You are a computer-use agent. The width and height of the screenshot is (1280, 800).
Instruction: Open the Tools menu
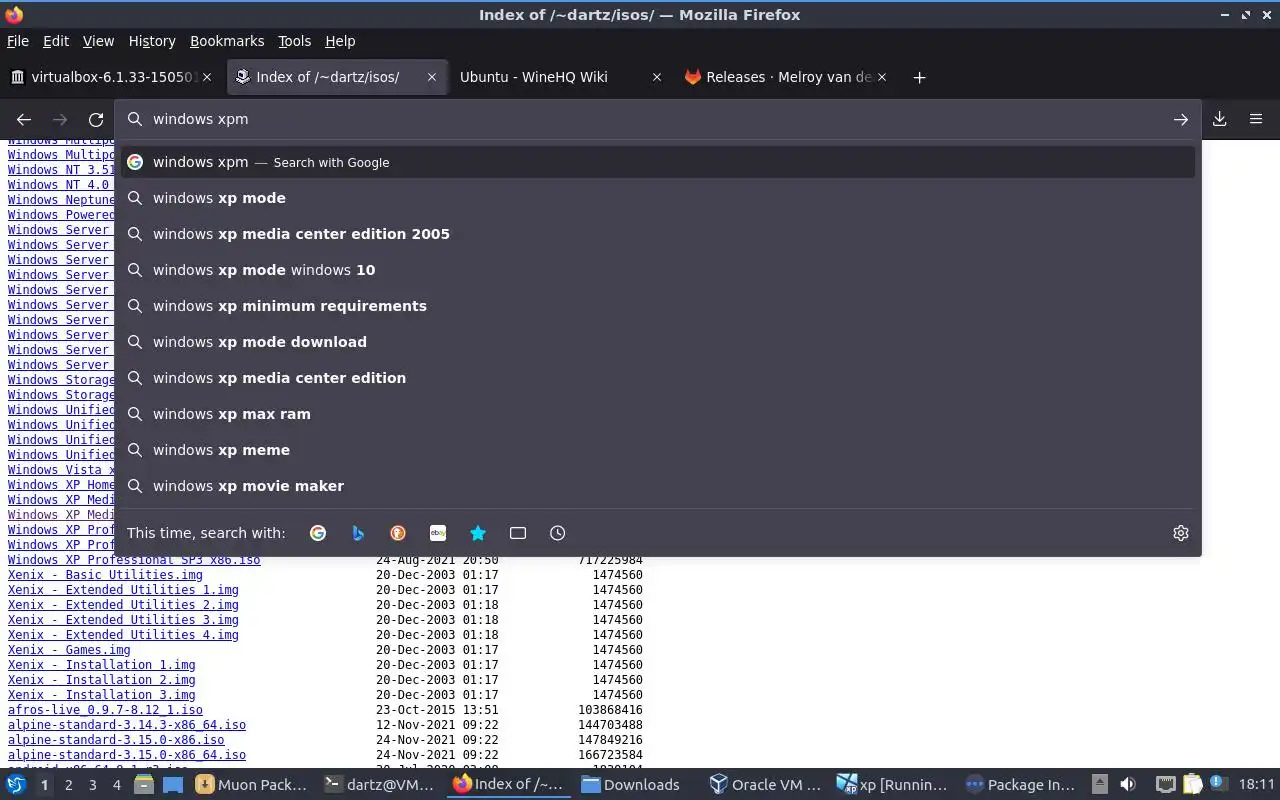coord(294,41)
